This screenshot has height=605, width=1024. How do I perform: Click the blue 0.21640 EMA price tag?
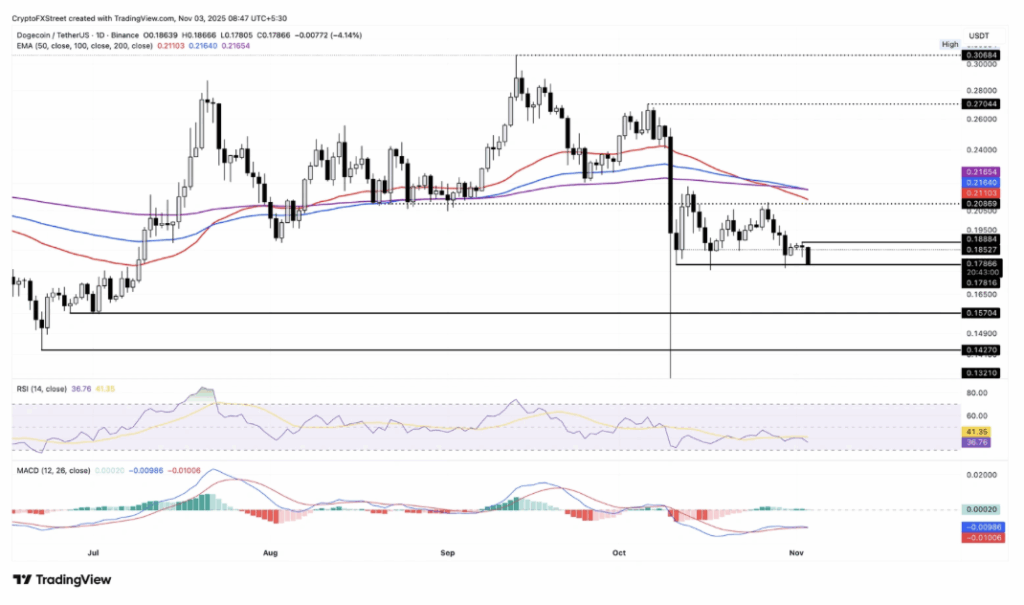click(x=979, y=184)
